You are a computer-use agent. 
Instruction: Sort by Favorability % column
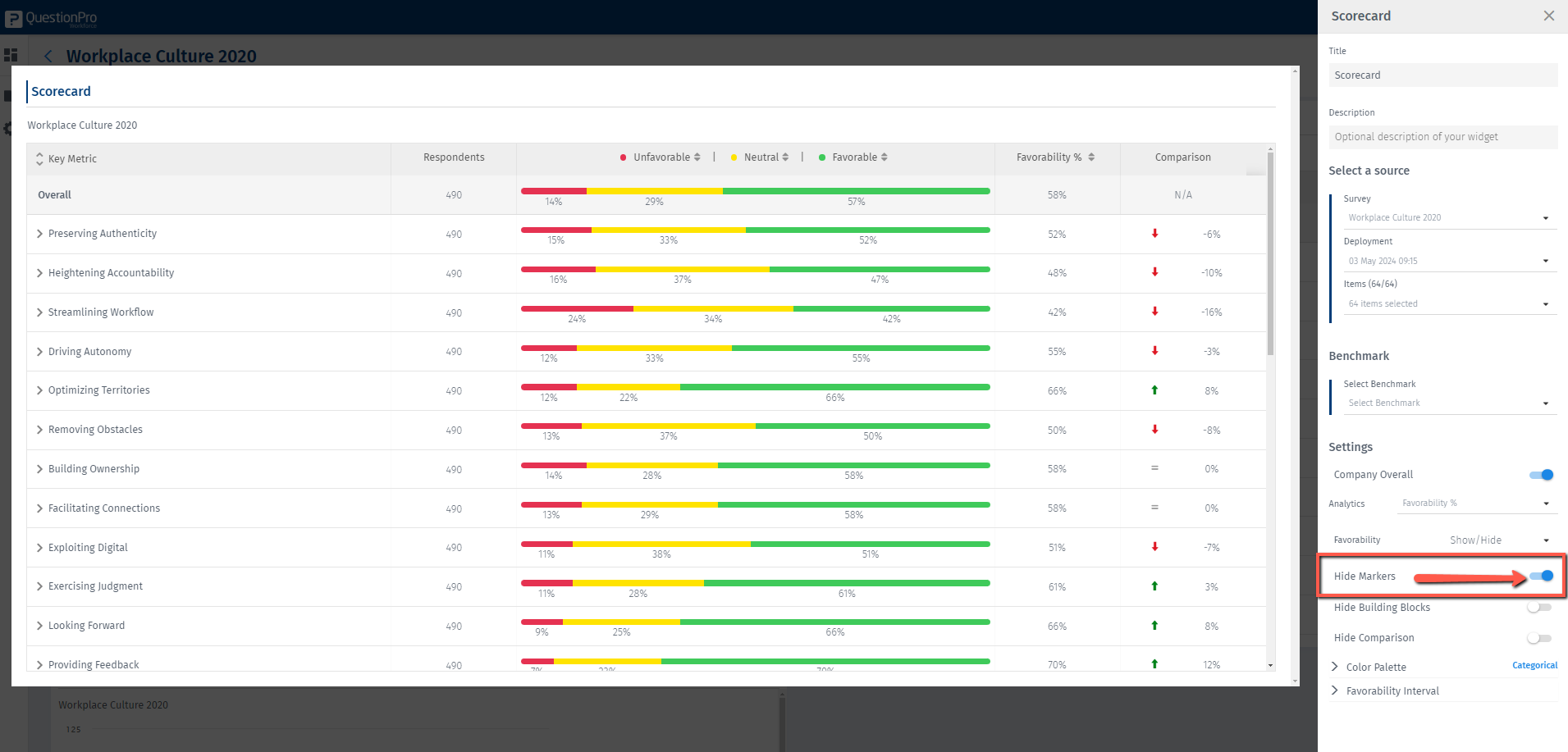pos(1091,157)
